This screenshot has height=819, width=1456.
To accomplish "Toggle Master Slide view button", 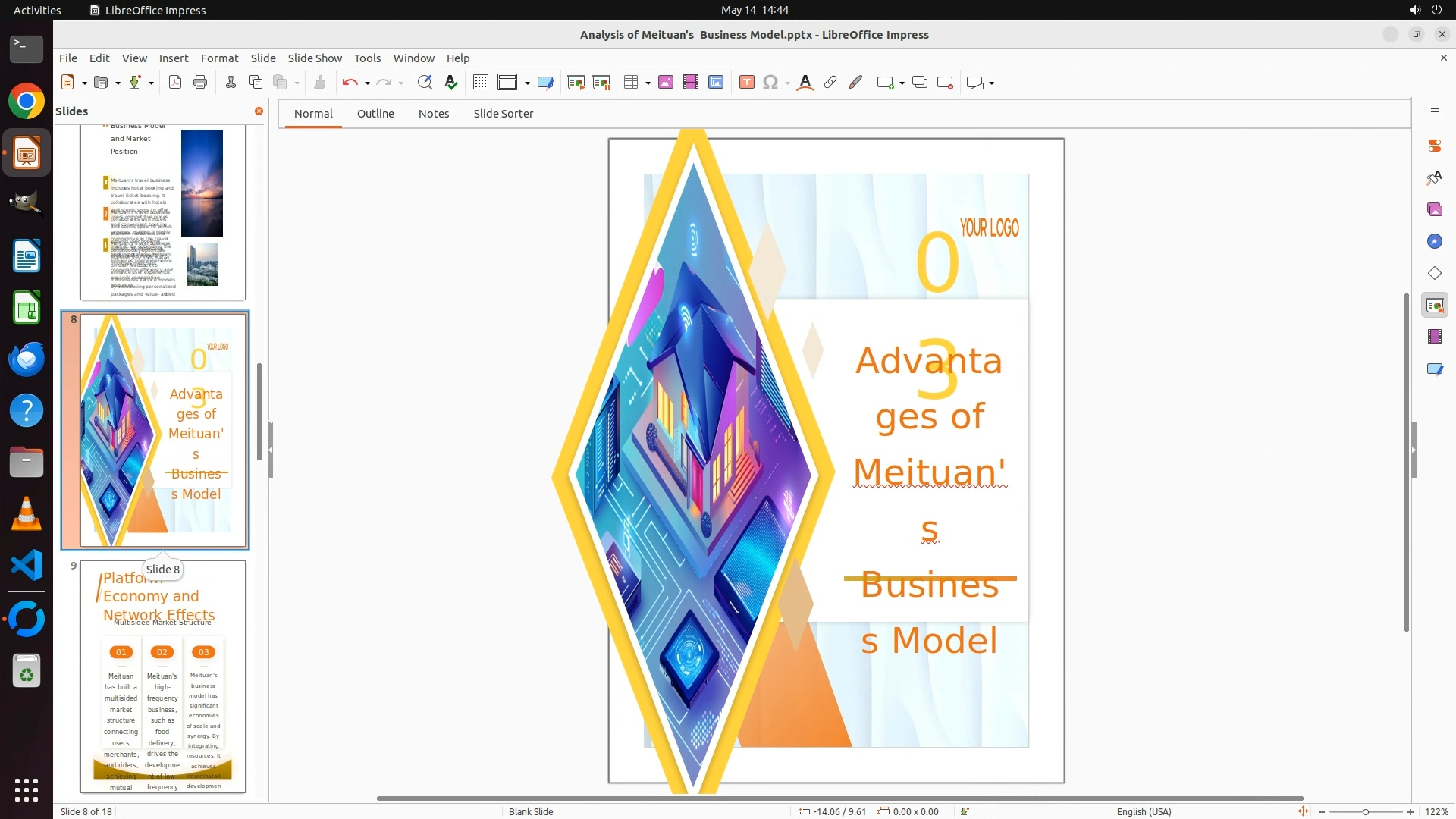I will (x=545, y=83).
